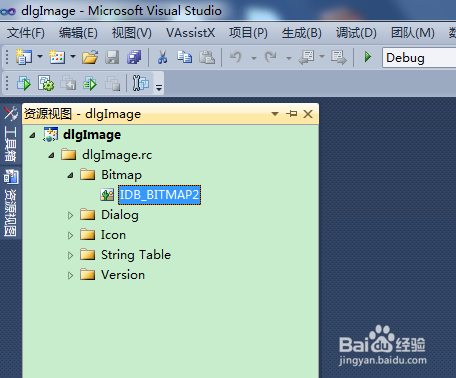The height and width of the screenshot is (378, 456).
Task: Expand the Dialog folder
Action: pyautogui.click(x=70, y=215)
